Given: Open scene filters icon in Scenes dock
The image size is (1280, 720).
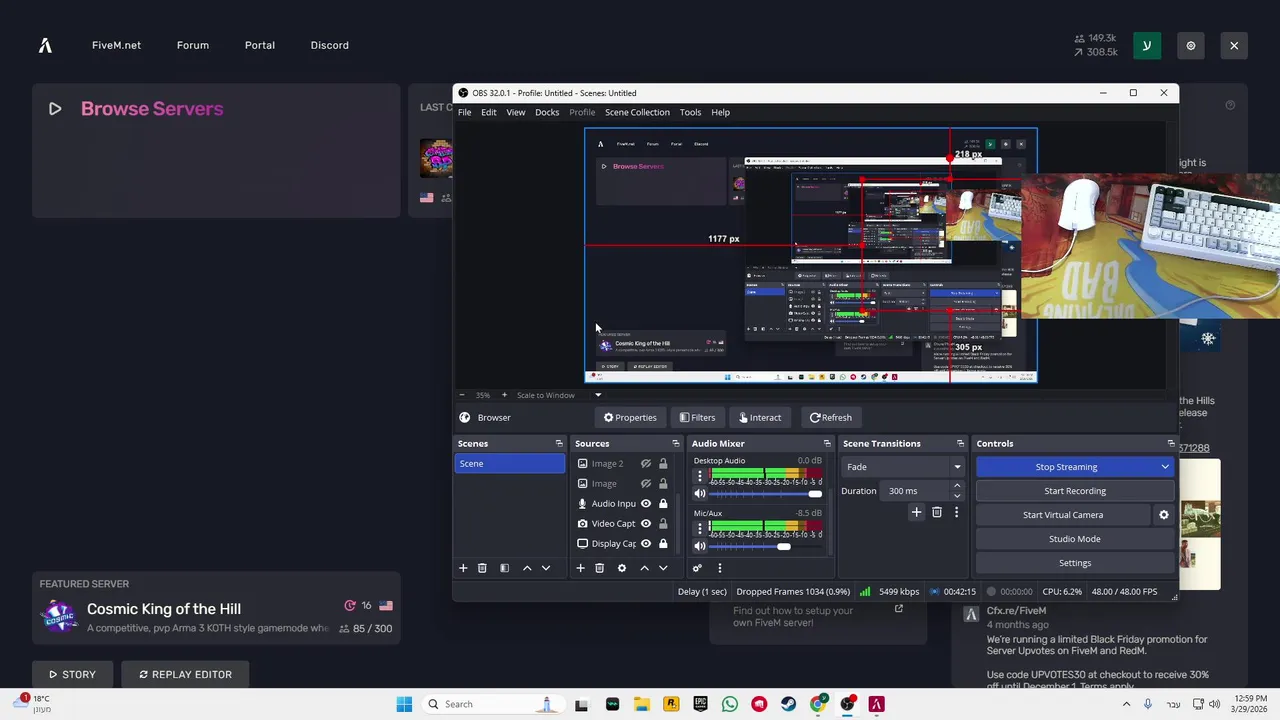Looking at the screenshot, I should click(x=504, y=568).
